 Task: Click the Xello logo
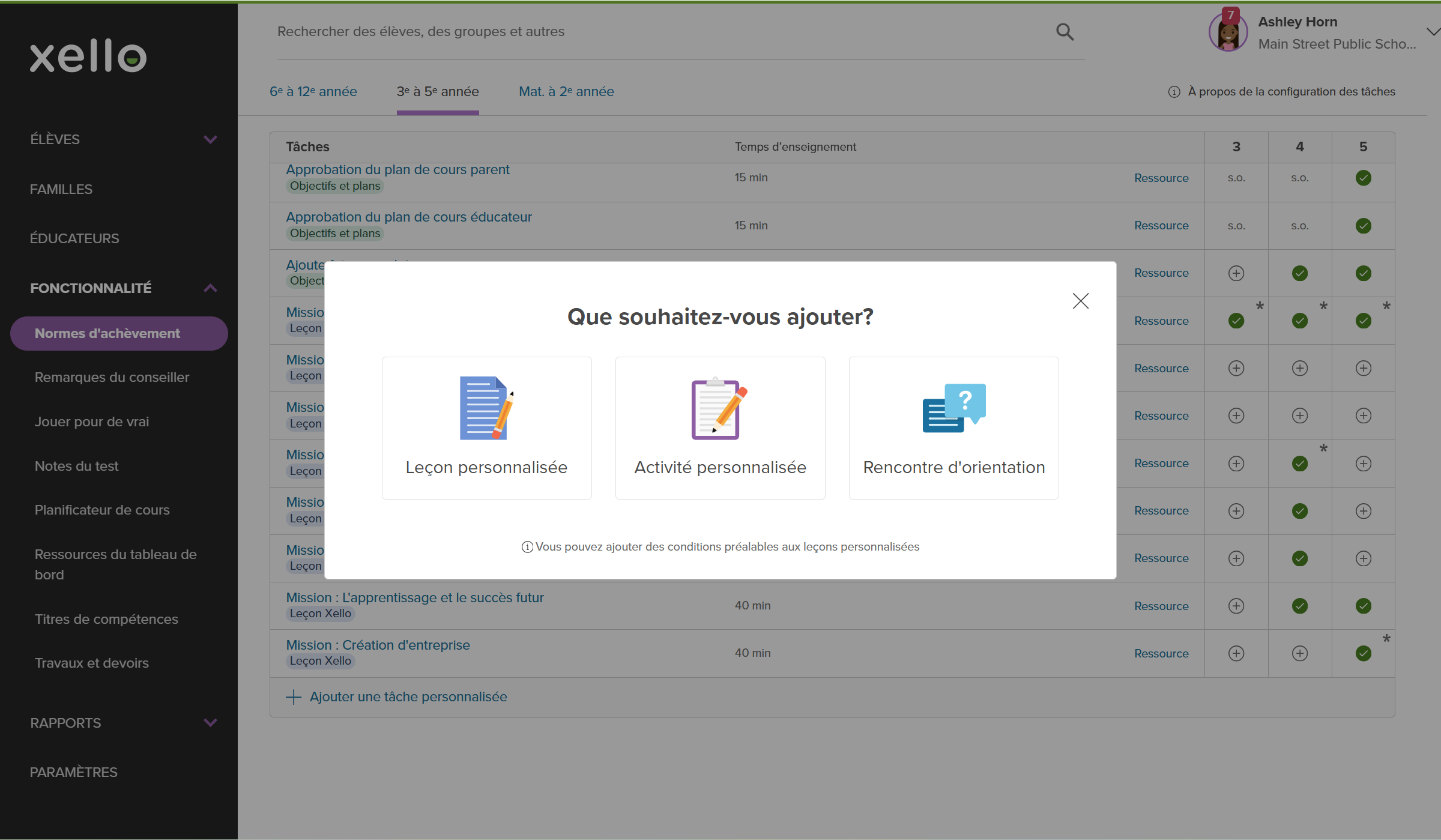[x=88, y=56]
